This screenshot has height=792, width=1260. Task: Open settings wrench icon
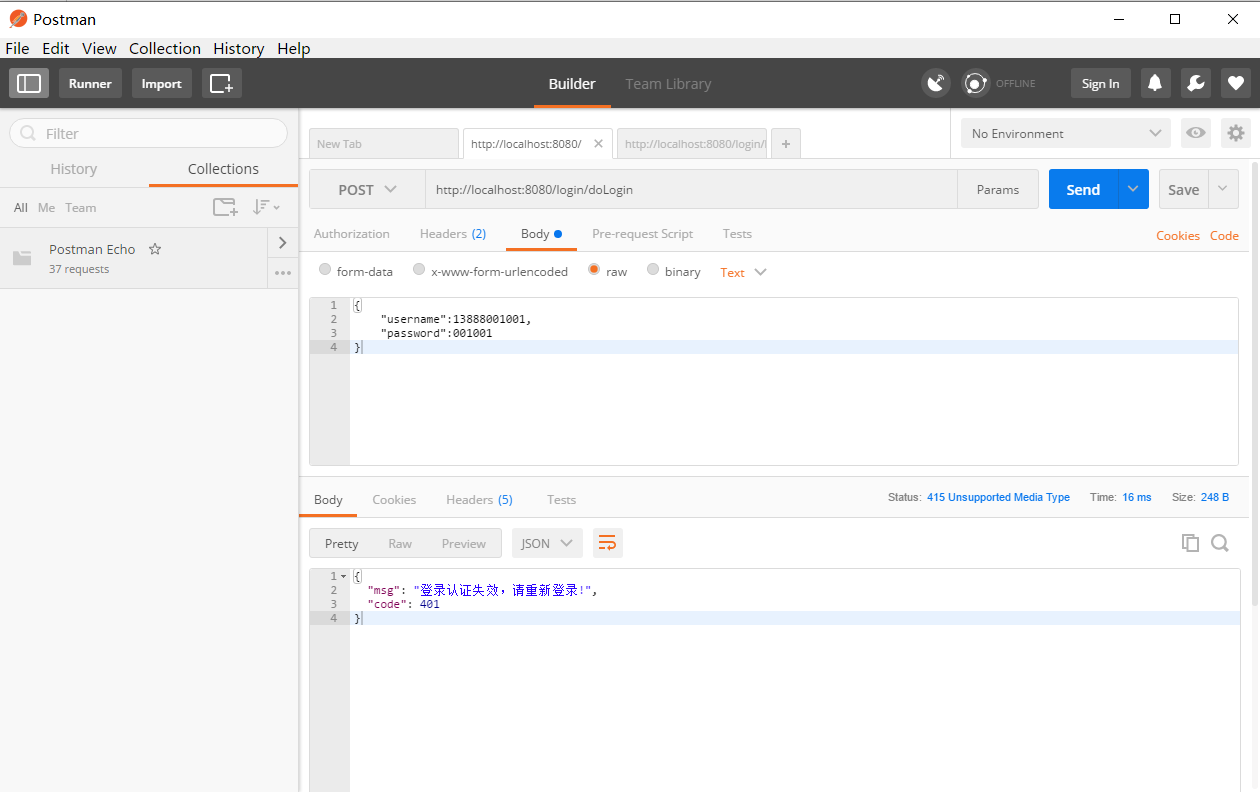pyautogui.click(x=1195, y=83)
